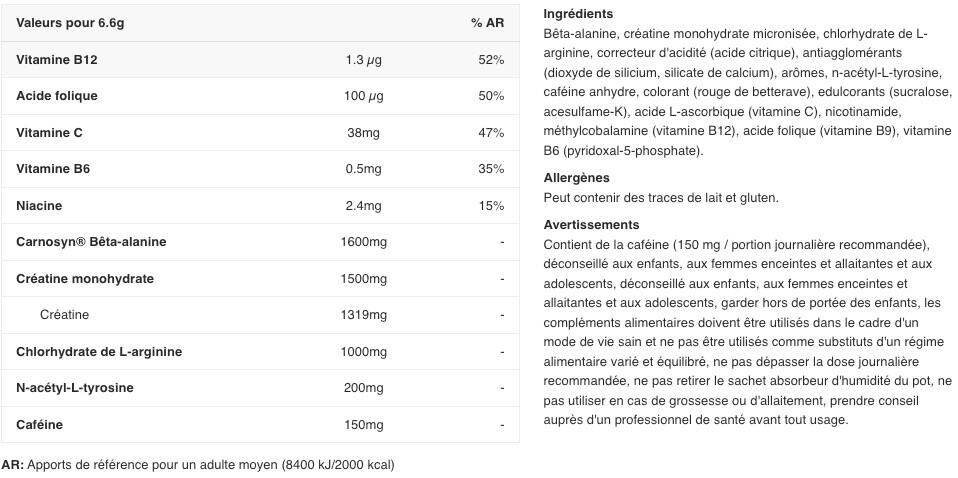This screenshot has width=958, height=478.
Task: Click the Vitamine B6 row label
Action: pos(53,169)
